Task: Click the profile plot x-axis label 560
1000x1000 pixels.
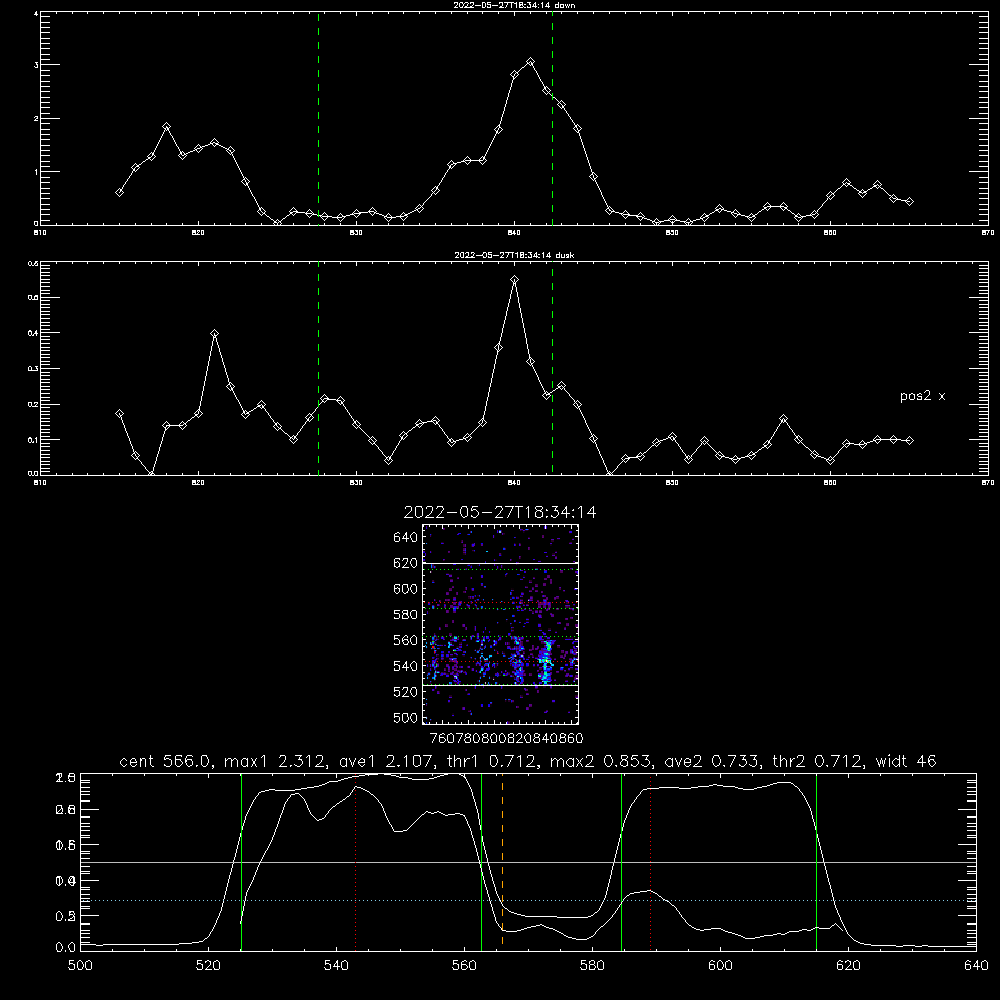Action: tap(464, 965)
